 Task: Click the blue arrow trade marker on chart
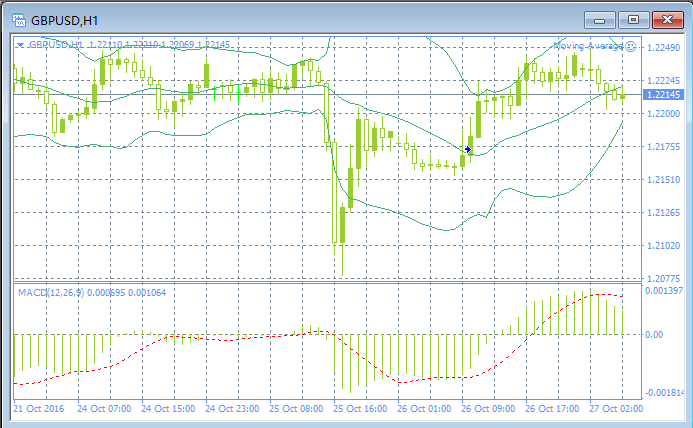point(468,149)
